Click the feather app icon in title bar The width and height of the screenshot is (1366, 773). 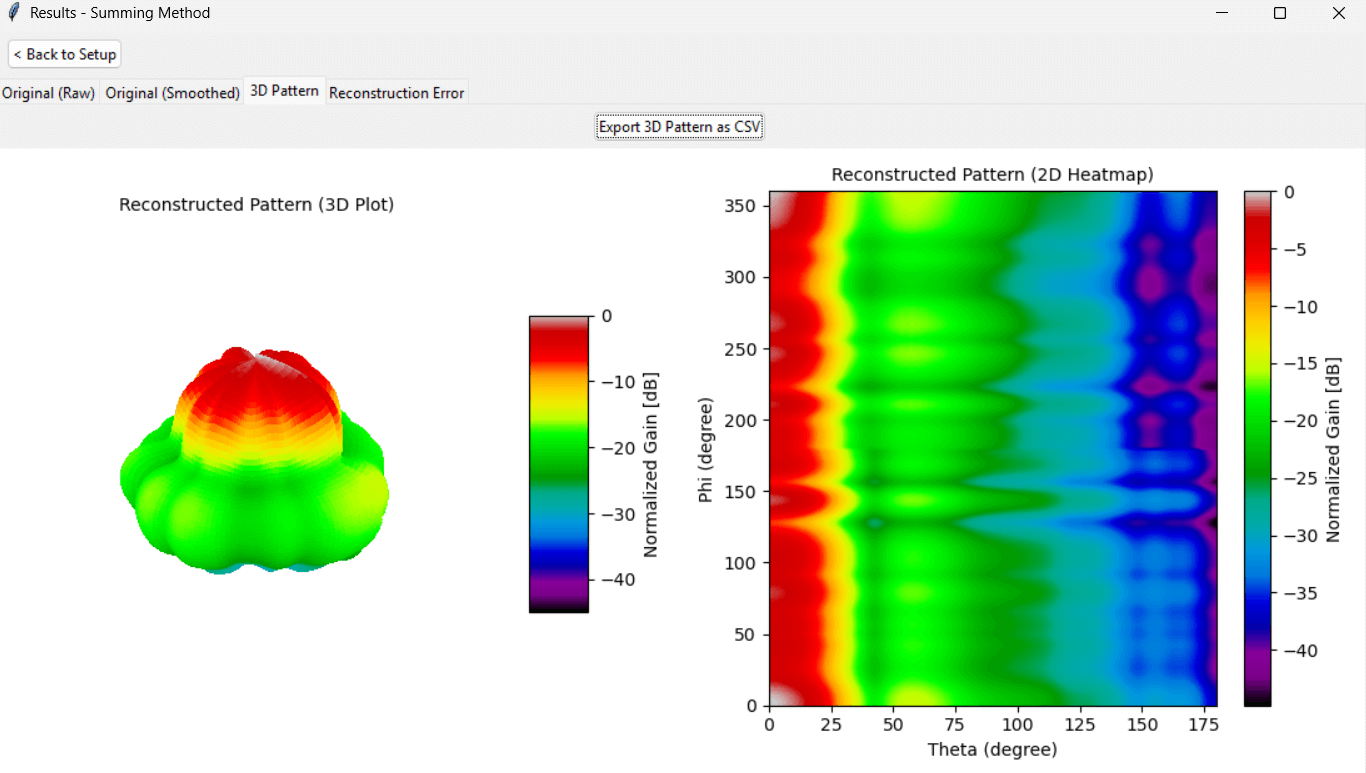[13, 13]
